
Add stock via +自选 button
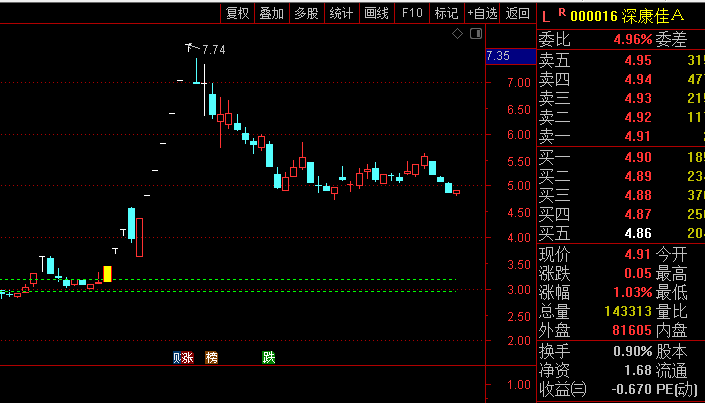pyautogui.click(x=482, y=13)
